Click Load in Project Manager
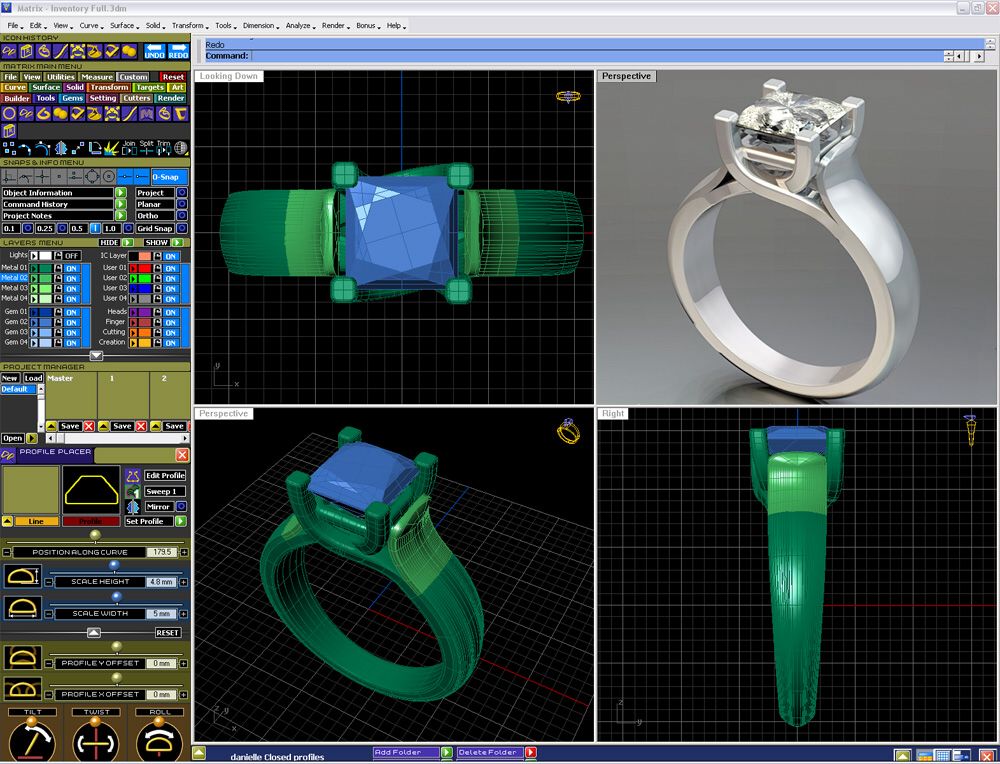Screen dimensions: 1000x764 coord(33,378)
